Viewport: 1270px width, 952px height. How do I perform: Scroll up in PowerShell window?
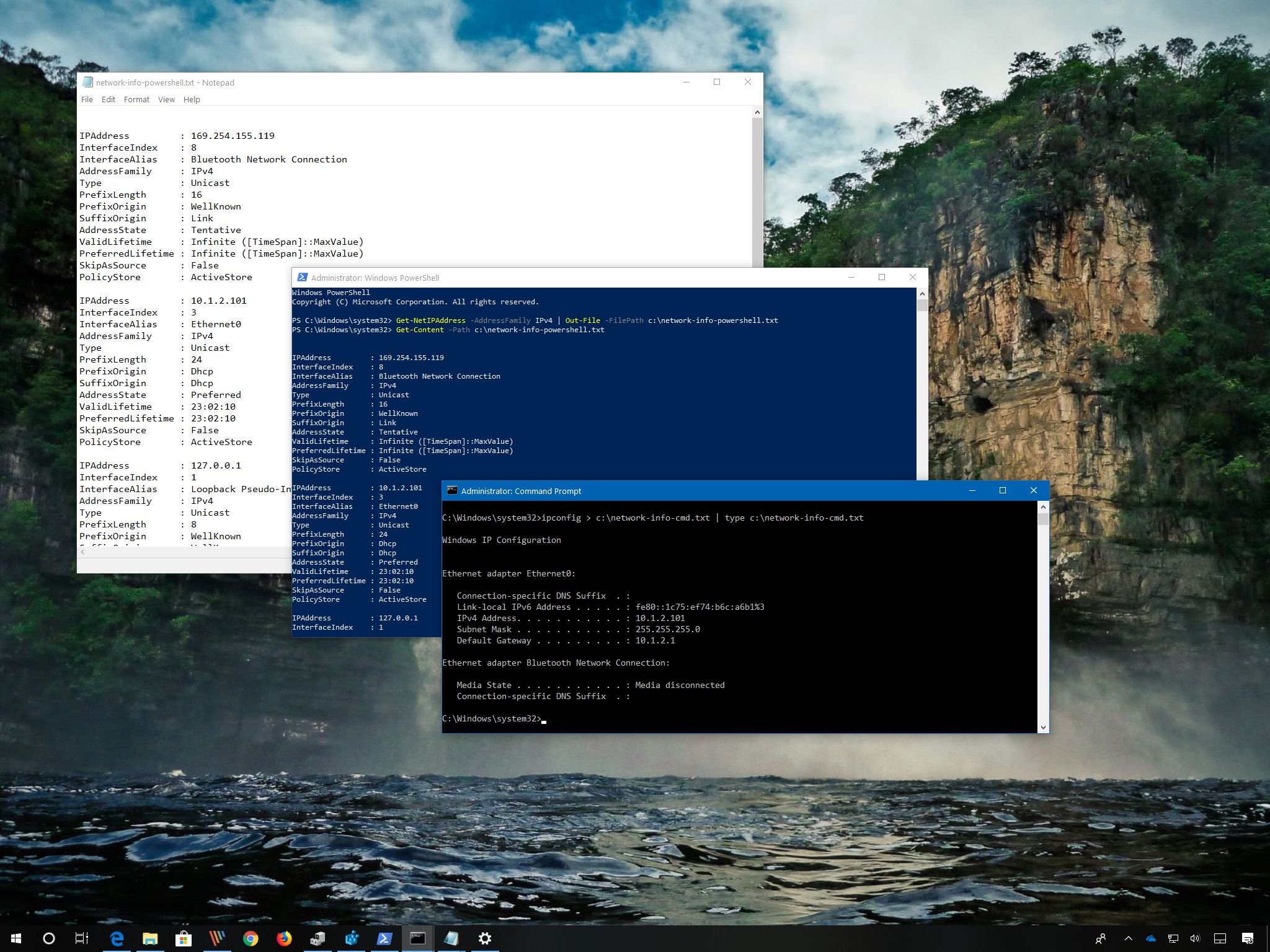pyautogui.click(x=920, y=294)
